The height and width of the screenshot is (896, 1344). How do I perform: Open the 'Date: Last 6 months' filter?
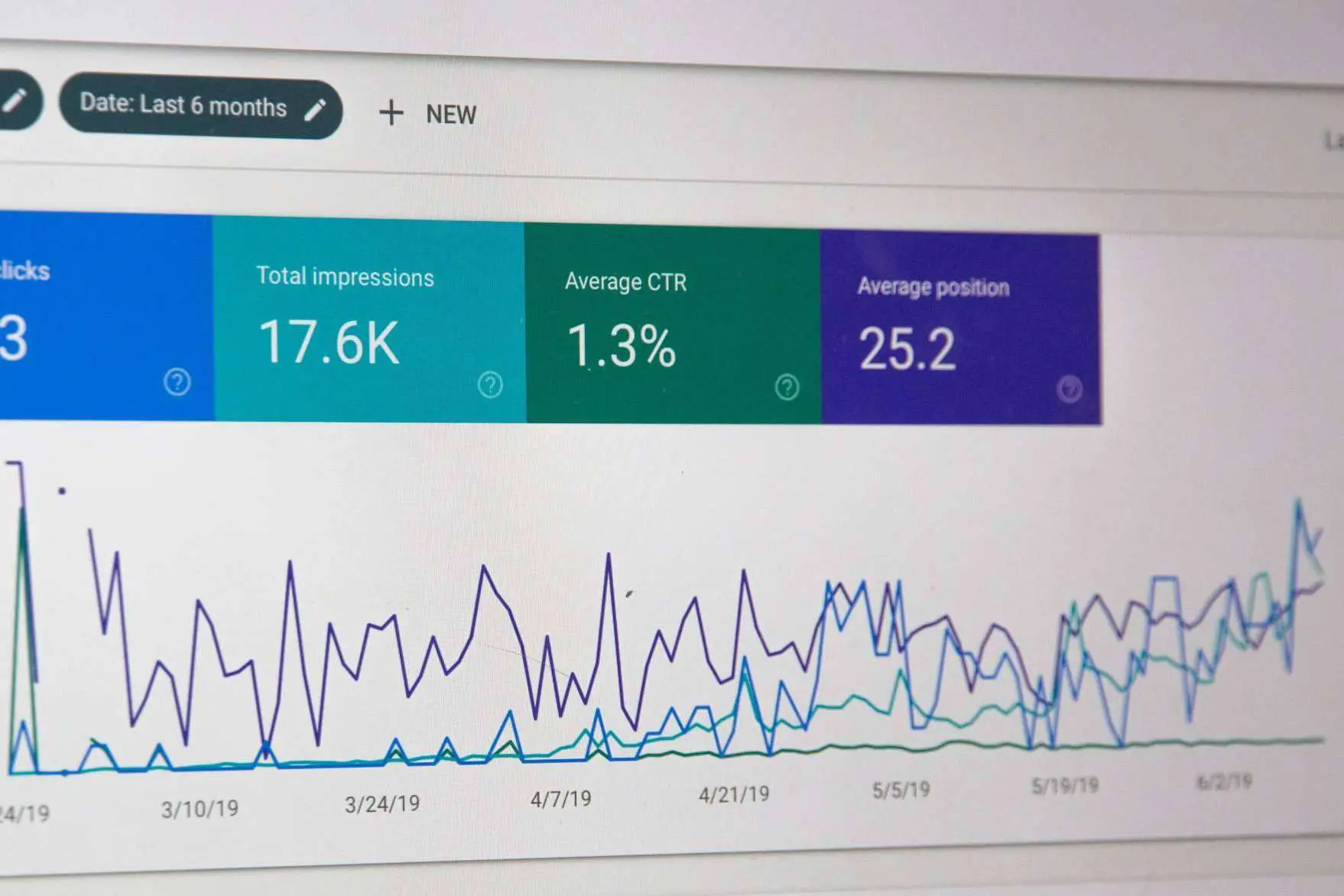pyautogui.click(x=183, y=106)
